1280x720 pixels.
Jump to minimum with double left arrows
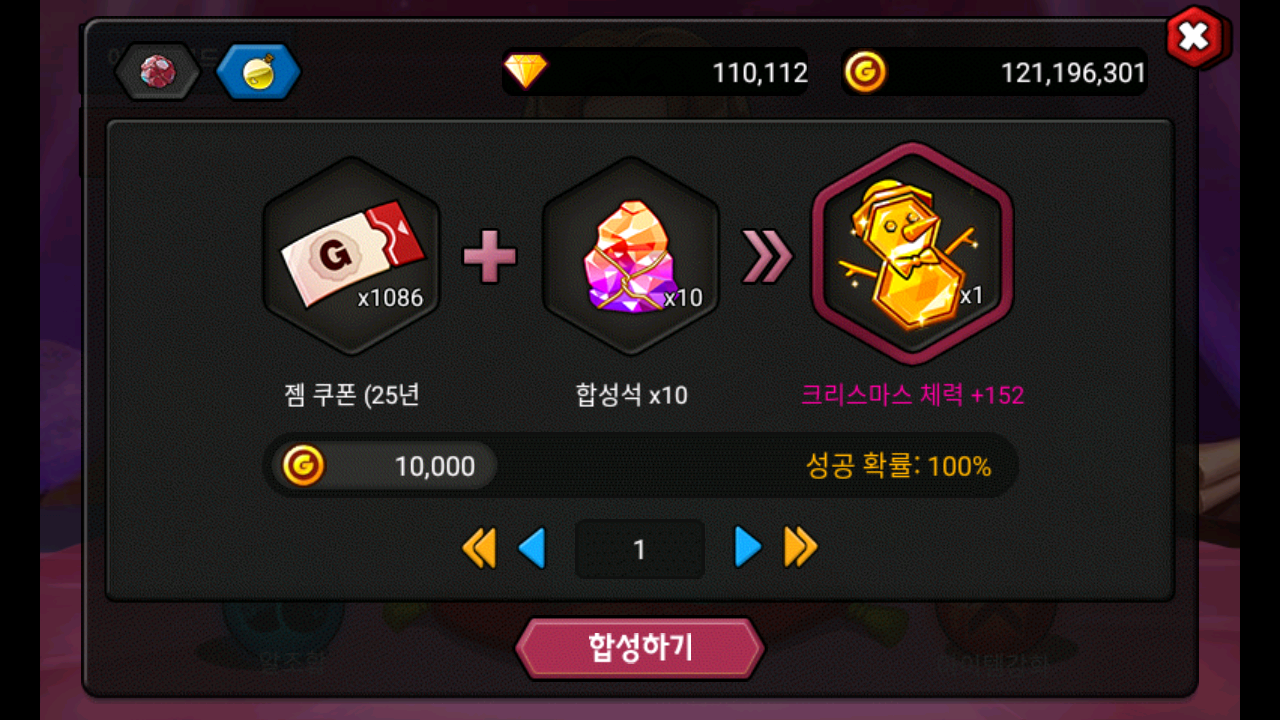[479, 548]
